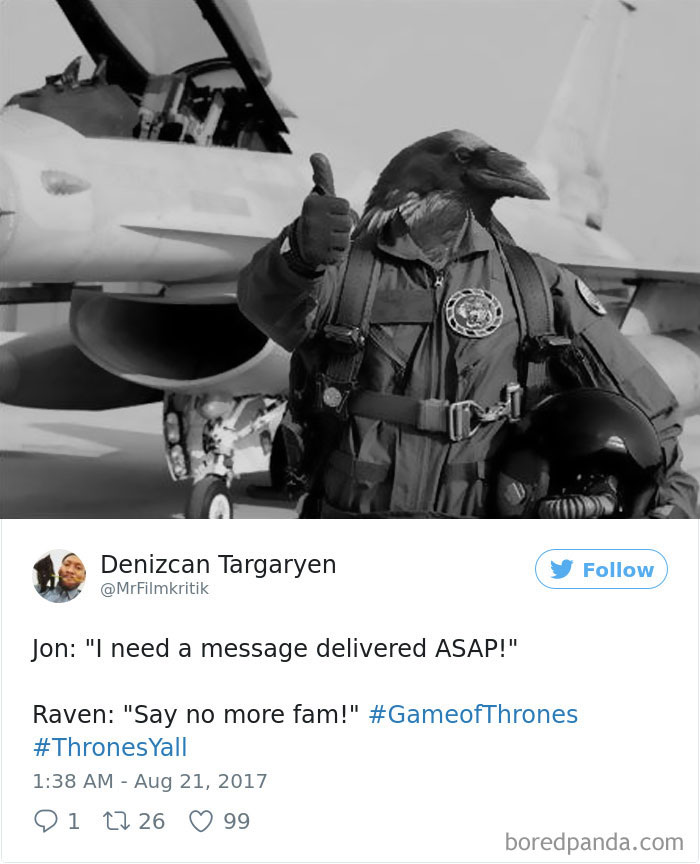Click the boredpanda.com watermark

click(594, 842)
